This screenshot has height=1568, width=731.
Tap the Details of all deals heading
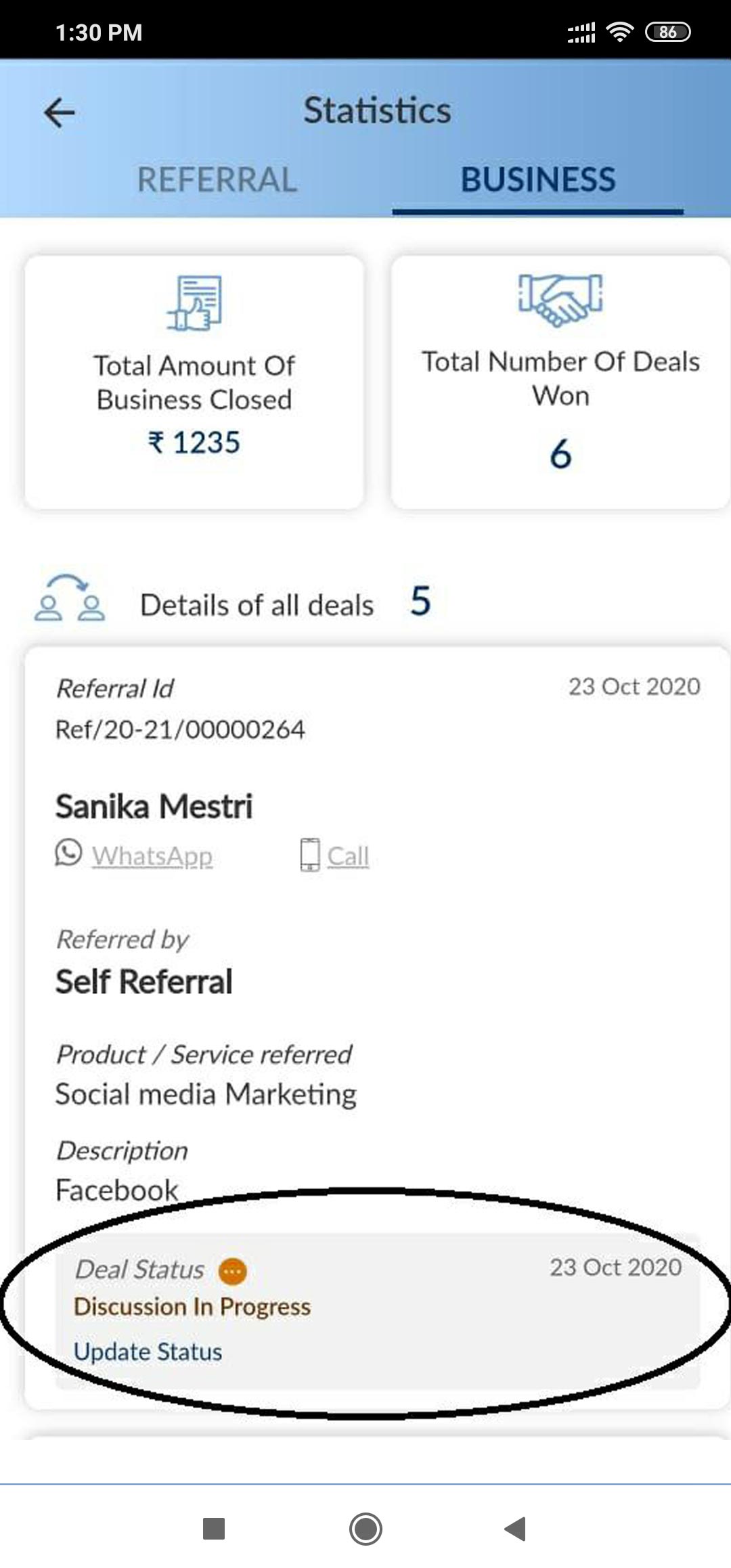pos(257,605)
